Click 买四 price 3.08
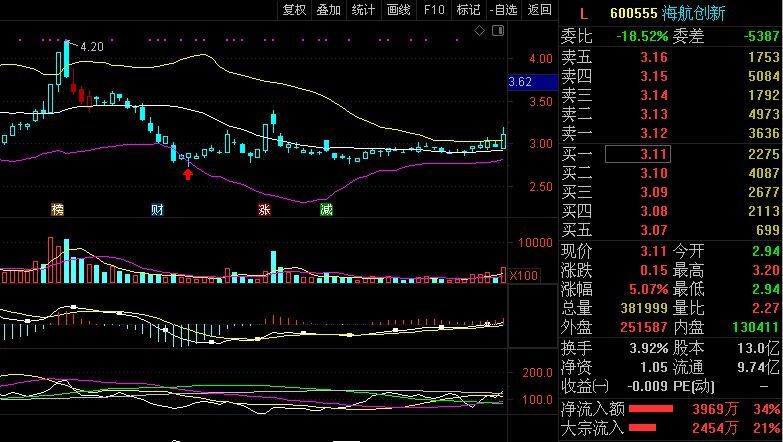Viewport: 783px width, 442px height. click(x=654, y=211)
